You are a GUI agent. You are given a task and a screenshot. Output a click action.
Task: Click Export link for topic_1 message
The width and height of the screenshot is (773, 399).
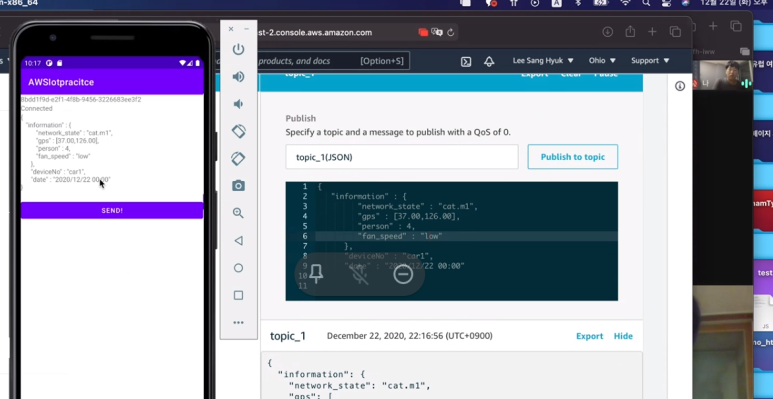[590, 336]
